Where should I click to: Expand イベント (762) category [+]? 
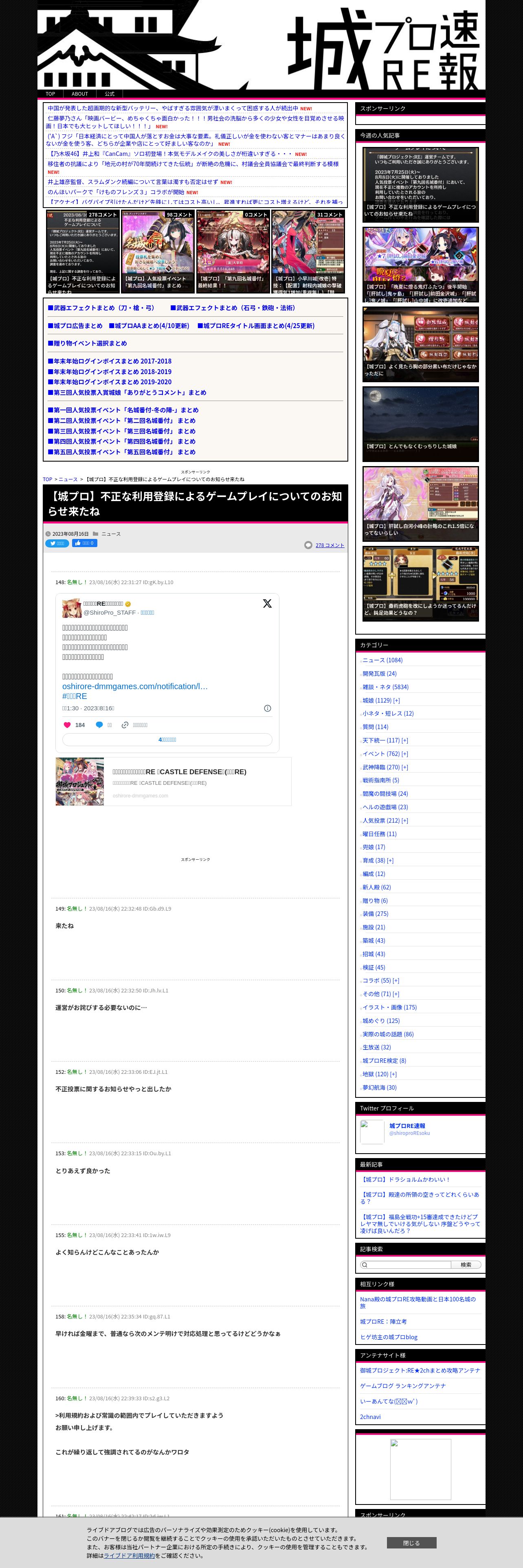405,753
